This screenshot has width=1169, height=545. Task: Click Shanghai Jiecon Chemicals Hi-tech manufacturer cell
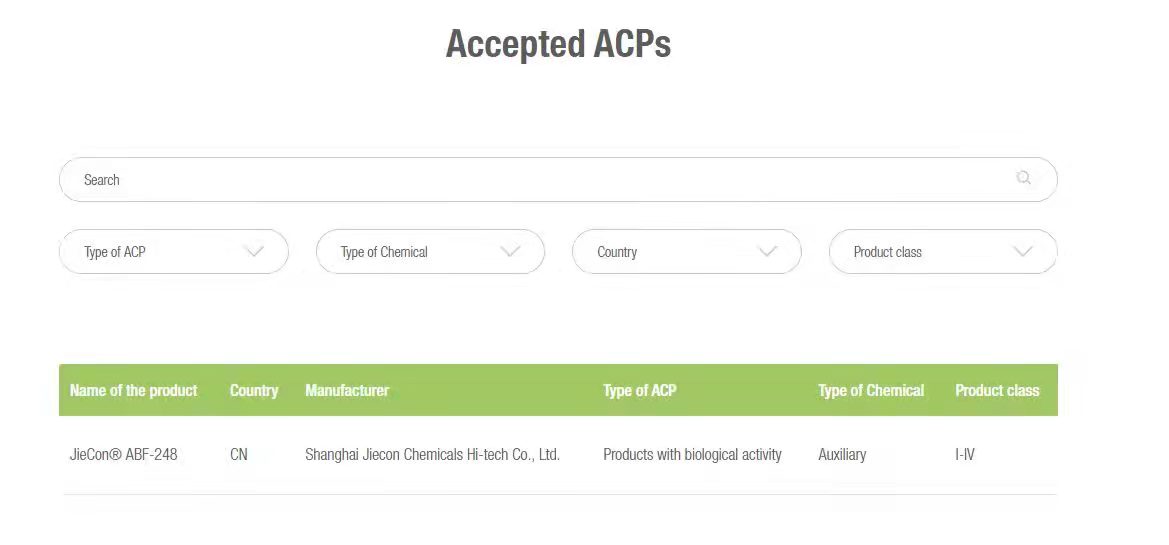click(x=432, y=454)
